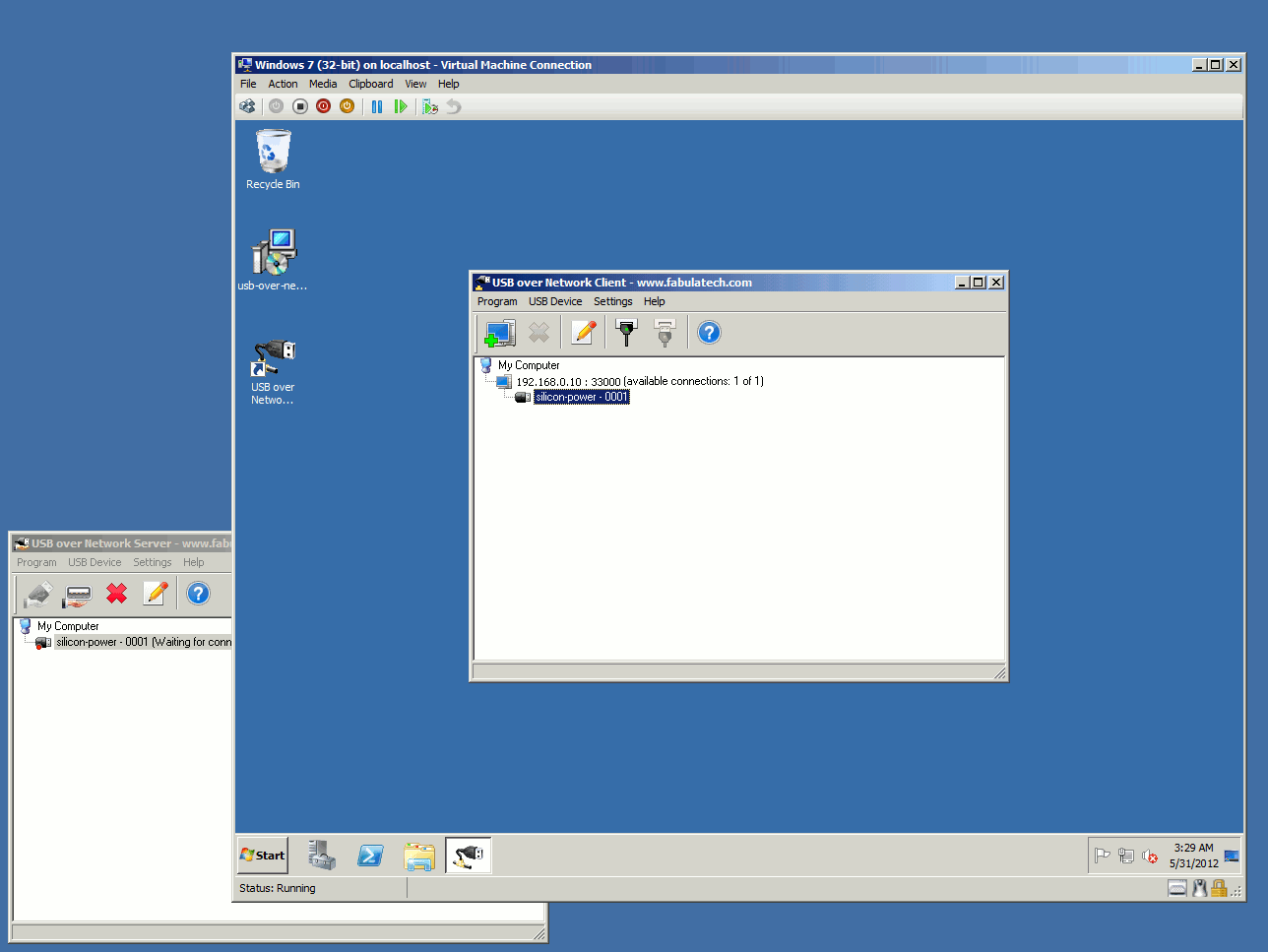This screenshot has width=1268, height=952.
Task: Click the Edit pencil icon in Client toolbar
Action: coord(584,333)
